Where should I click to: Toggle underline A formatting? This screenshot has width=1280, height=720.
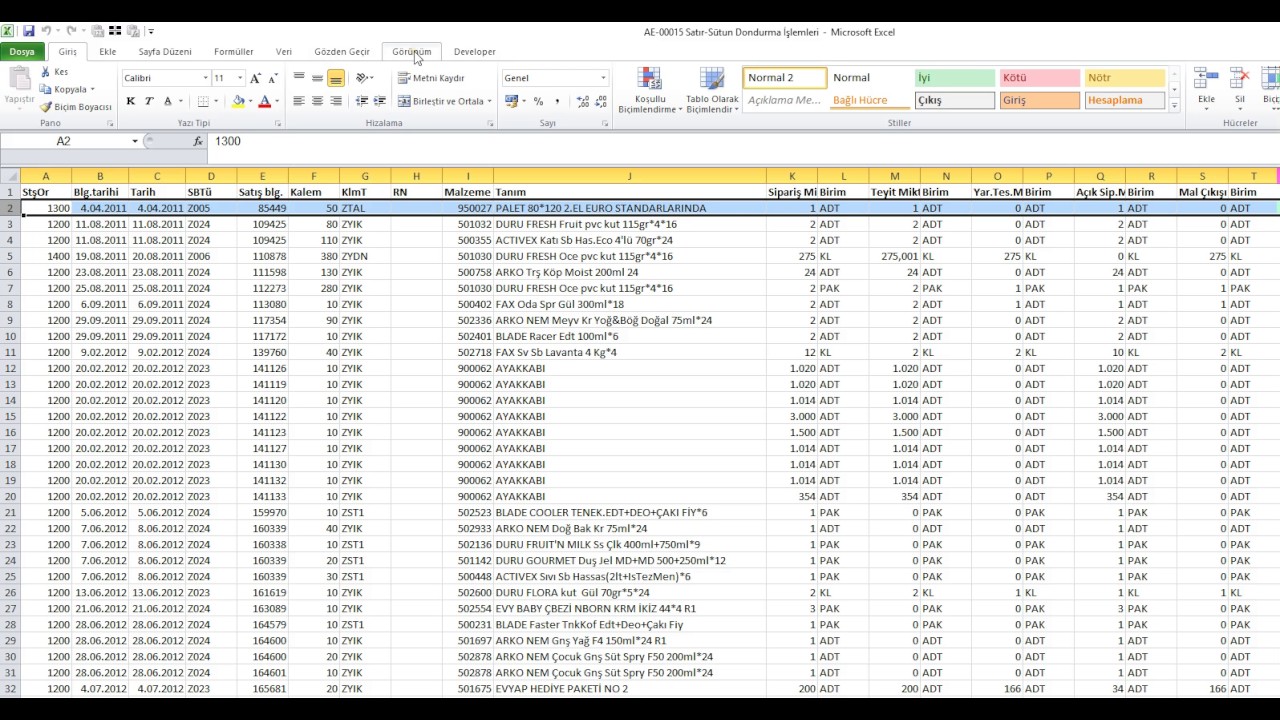click(167, 101)
